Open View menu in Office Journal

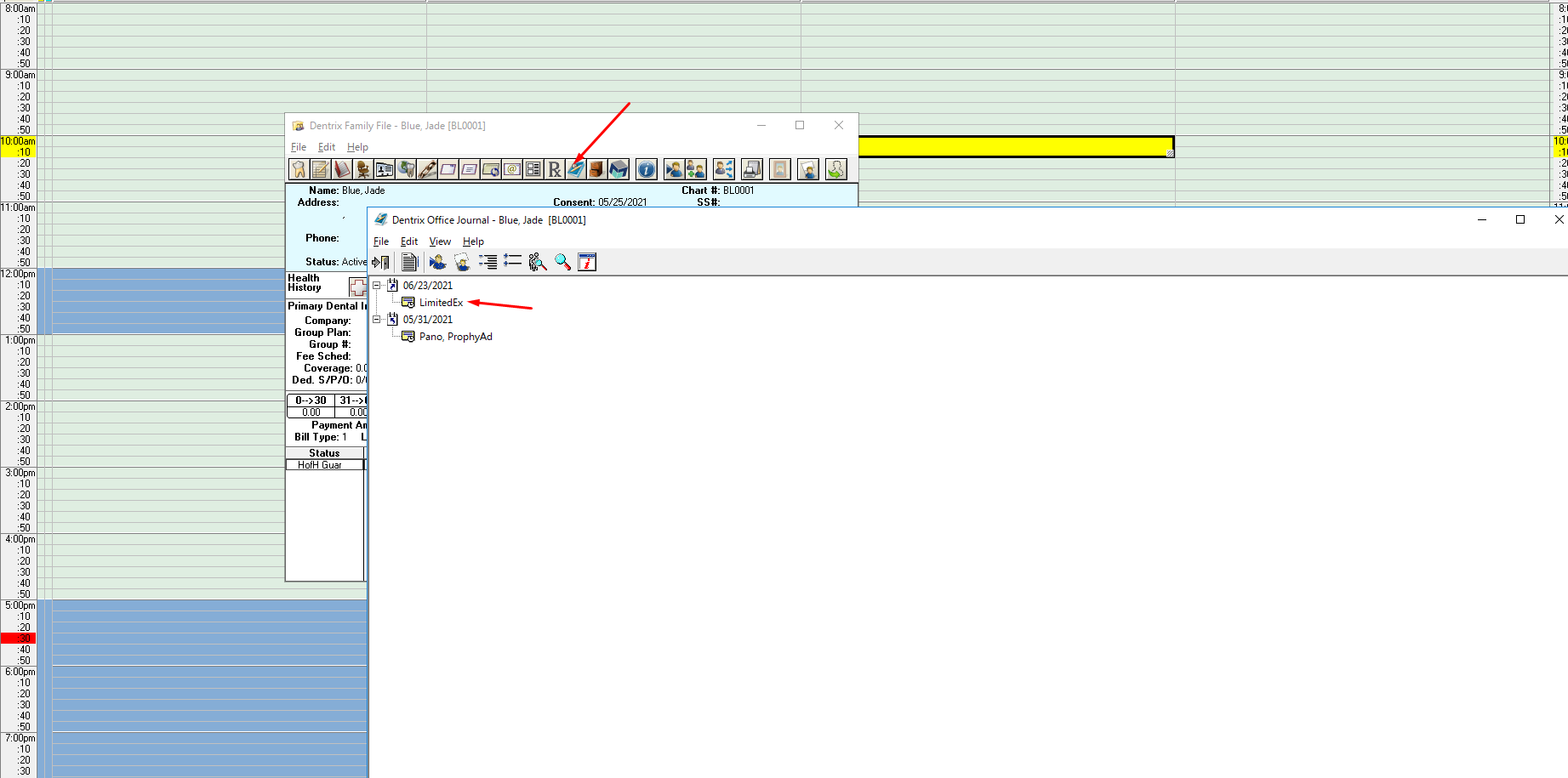point(440,241)
